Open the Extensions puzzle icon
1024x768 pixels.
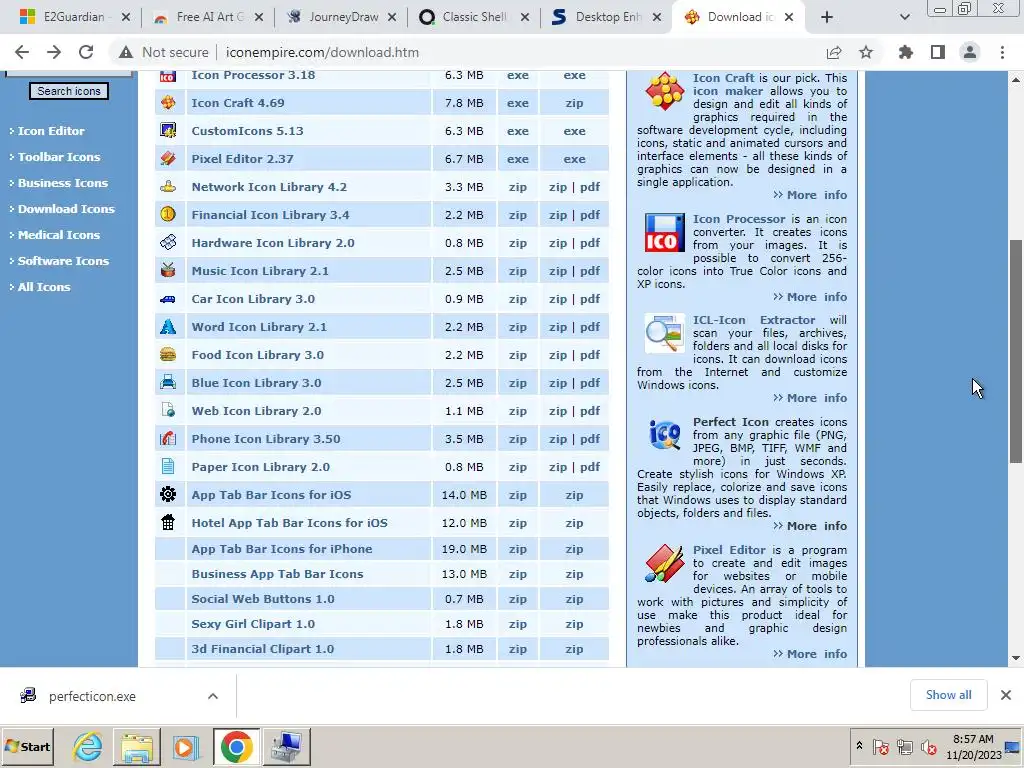906,52
